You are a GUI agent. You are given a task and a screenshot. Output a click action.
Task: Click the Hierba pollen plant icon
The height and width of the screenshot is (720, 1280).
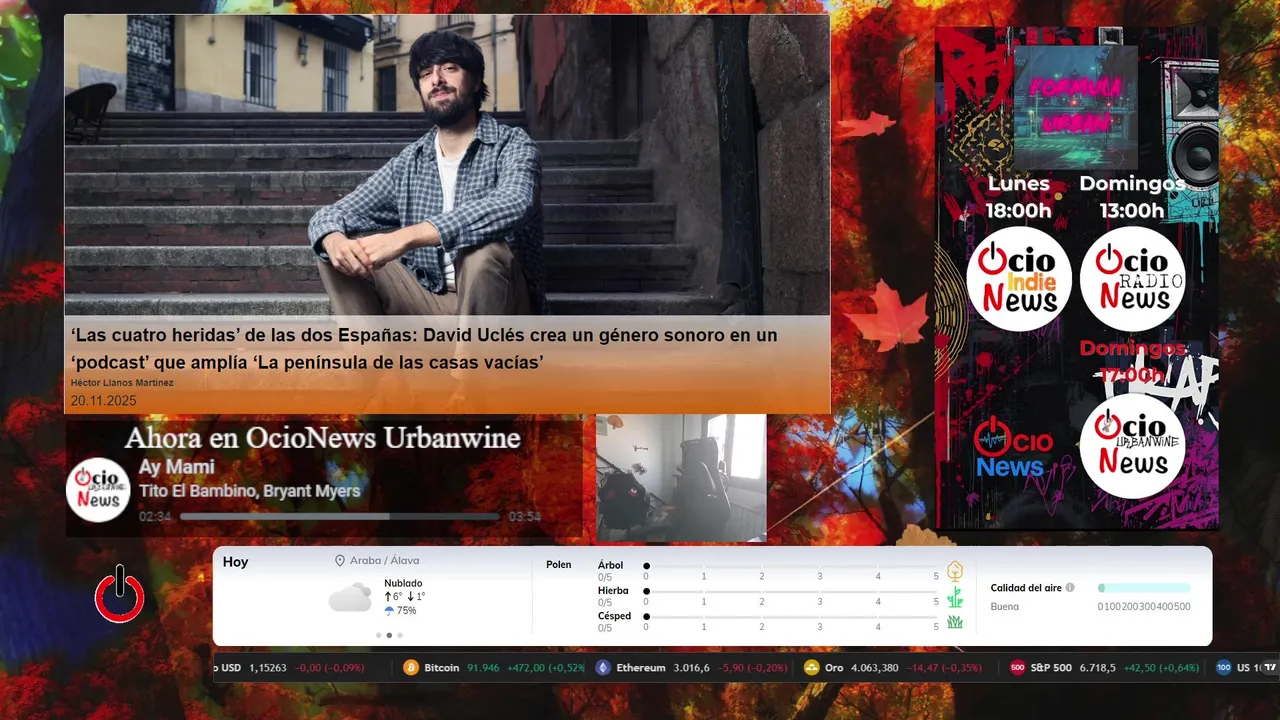tap(955, 597)
